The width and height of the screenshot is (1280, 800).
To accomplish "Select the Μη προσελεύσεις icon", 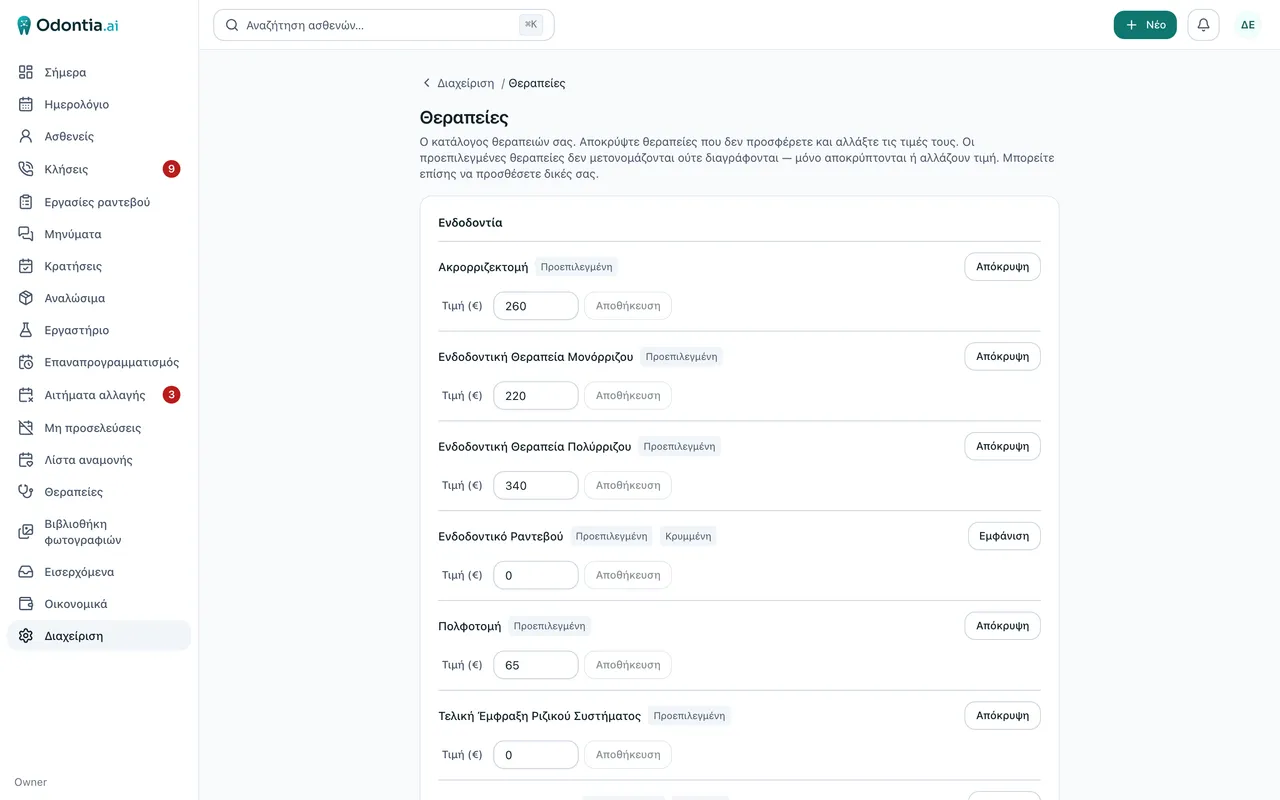I will (x=26, y=428).
